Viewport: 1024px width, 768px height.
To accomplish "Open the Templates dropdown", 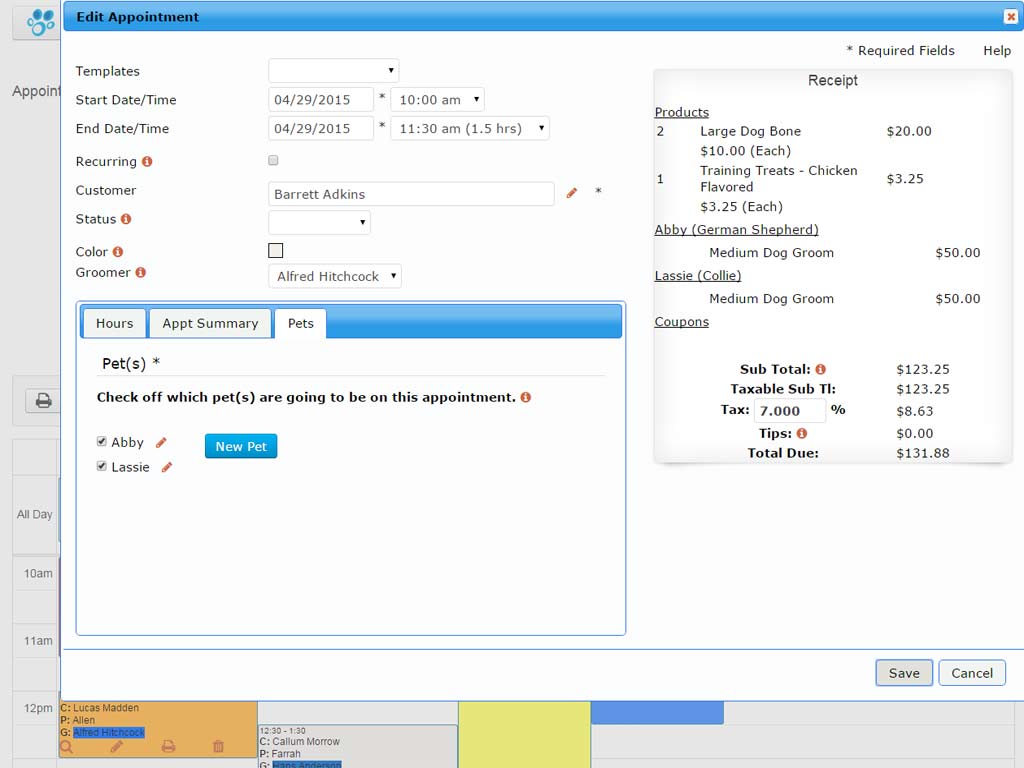I will 332,71.
